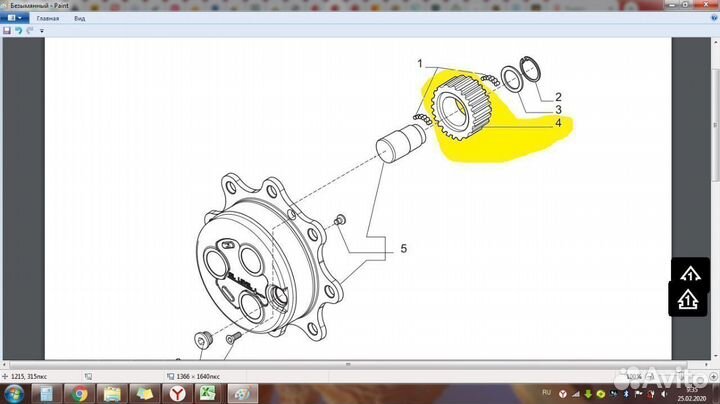720x404 pixels.
Task: Open Windows Explorer folder in taskbar
Action: tap(112, 393)
